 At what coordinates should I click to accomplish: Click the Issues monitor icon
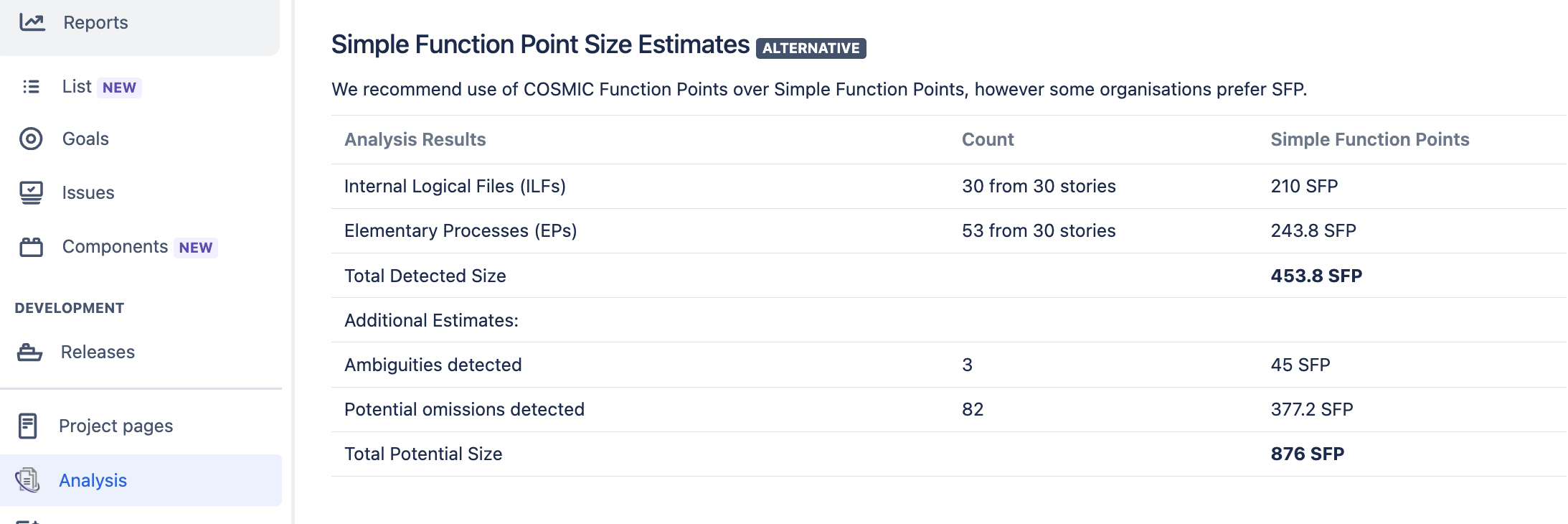tap(31, 192)
